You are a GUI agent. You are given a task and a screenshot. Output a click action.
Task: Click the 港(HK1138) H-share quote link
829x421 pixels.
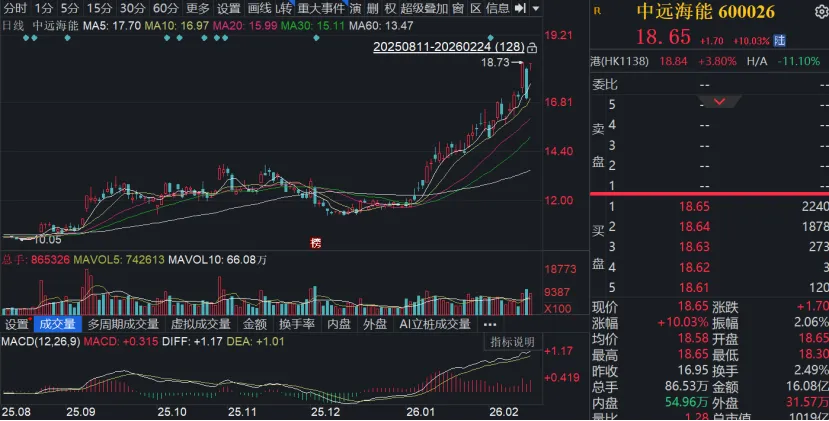[619, 61]
